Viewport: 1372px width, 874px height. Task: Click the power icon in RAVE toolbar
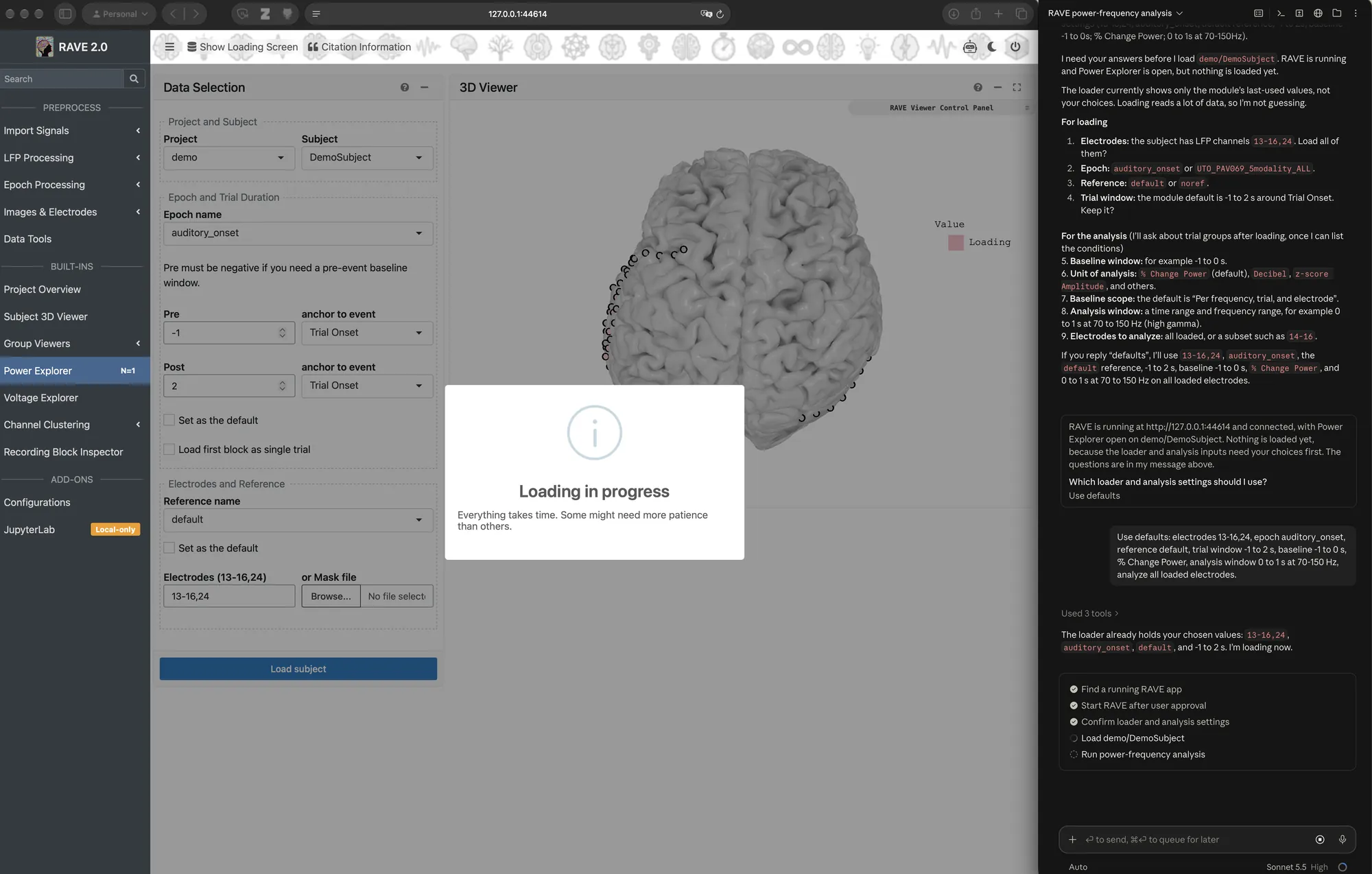pos(1015,47)
